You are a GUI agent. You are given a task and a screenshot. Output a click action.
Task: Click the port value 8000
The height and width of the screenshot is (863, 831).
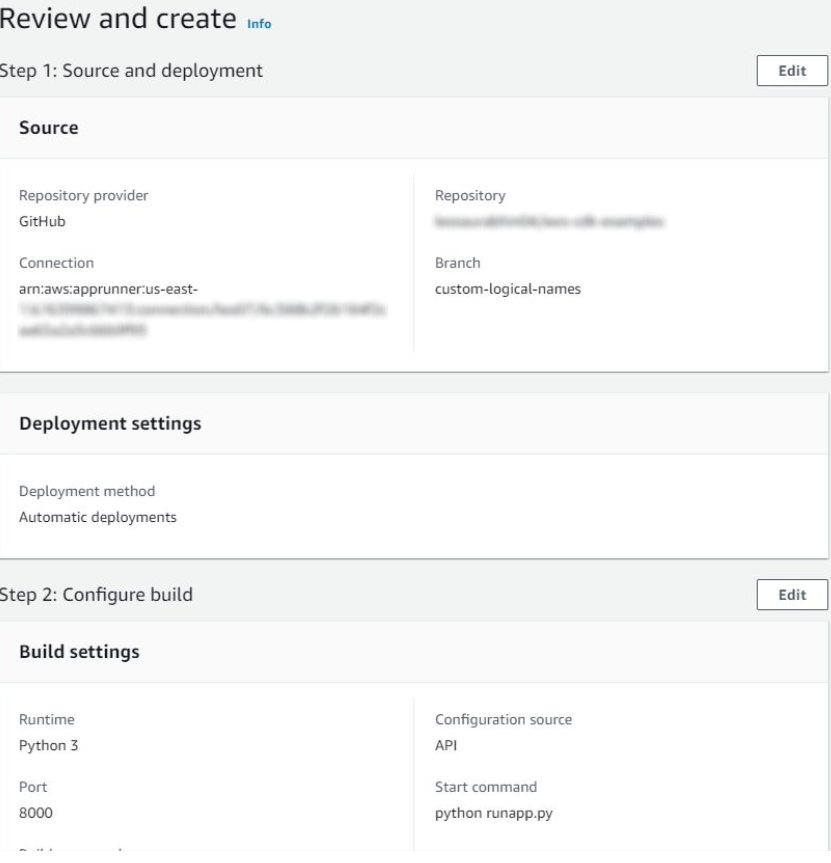(x=37, y=812)
